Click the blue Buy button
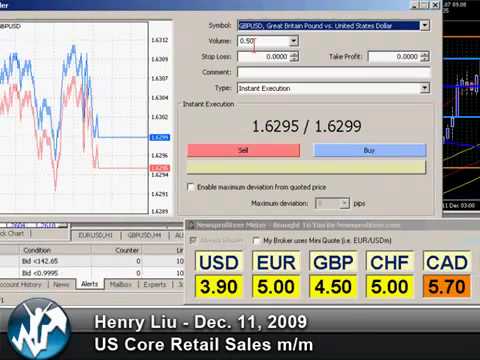 tap(369, 150)
